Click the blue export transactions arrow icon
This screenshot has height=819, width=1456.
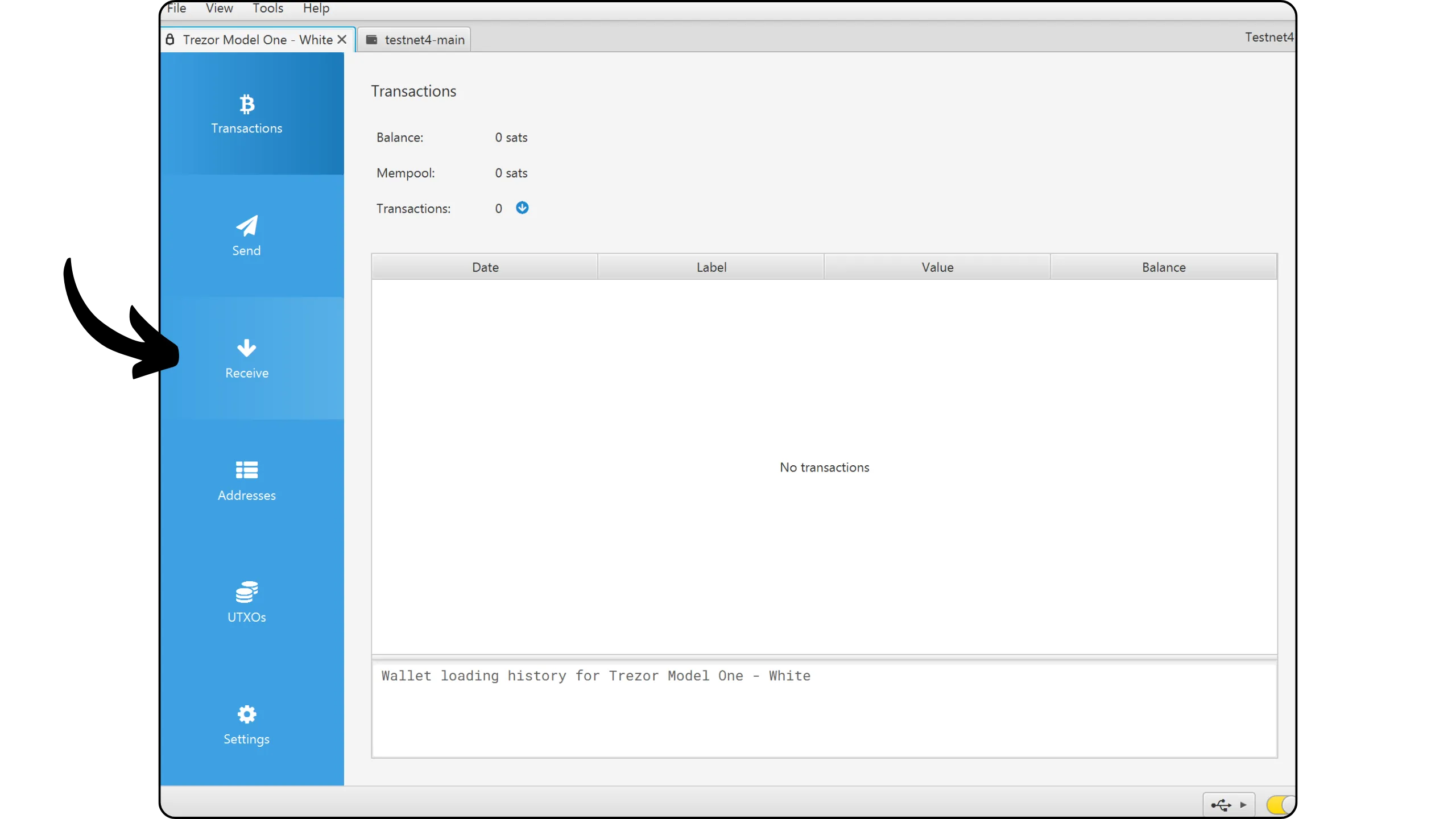point(522,208)
